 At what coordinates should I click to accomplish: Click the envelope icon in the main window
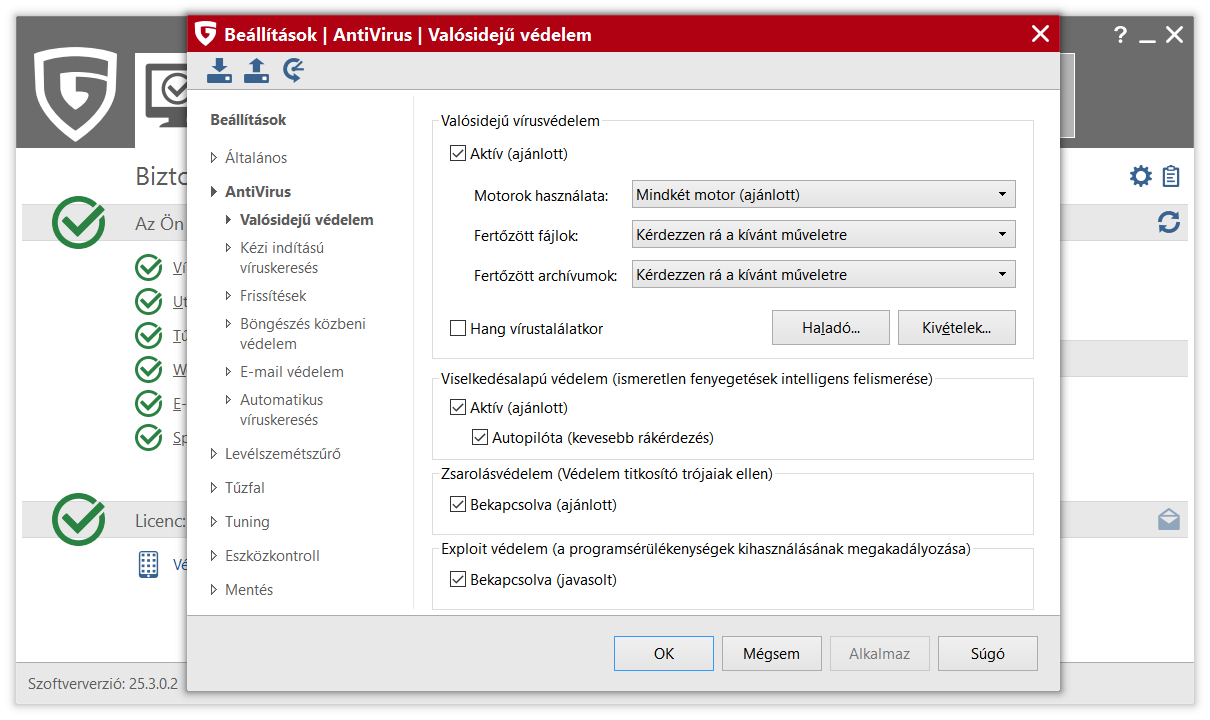pyautogui.click(x=1168, y=520)
